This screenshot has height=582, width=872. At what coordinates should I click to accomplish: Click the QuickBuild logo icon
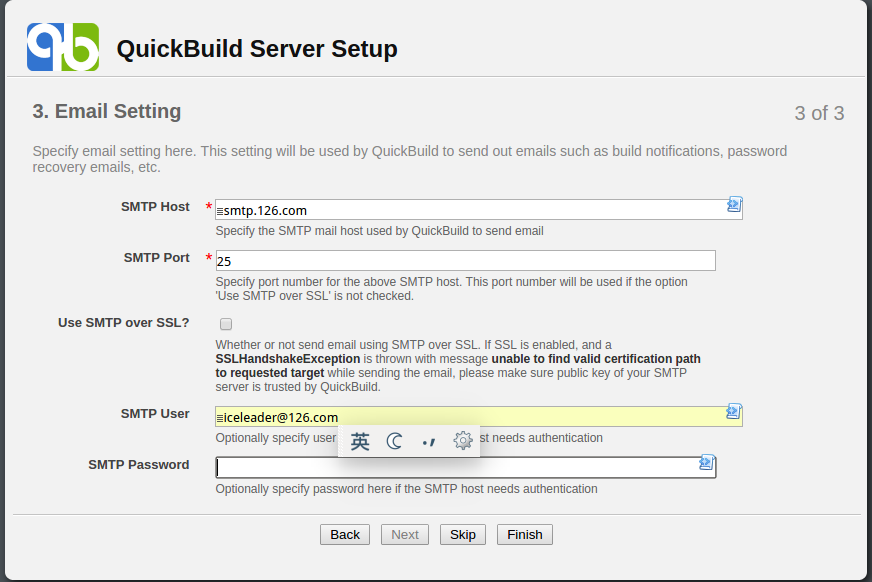click(x=63, y=47)
